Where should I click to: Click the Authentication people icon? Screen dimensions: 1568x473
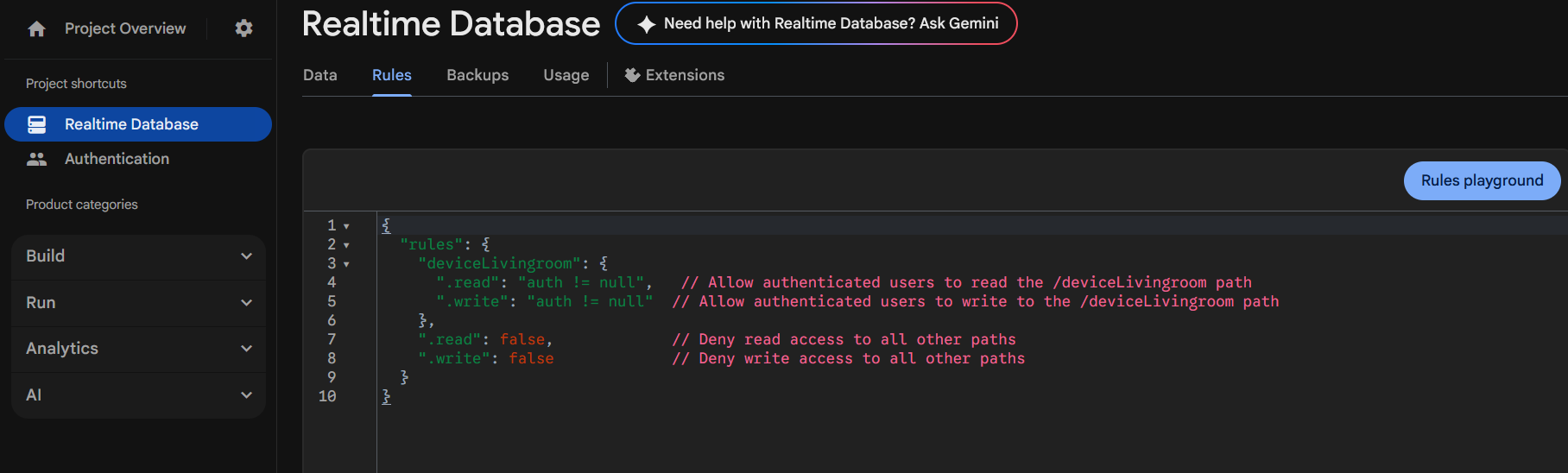(37, 159)
